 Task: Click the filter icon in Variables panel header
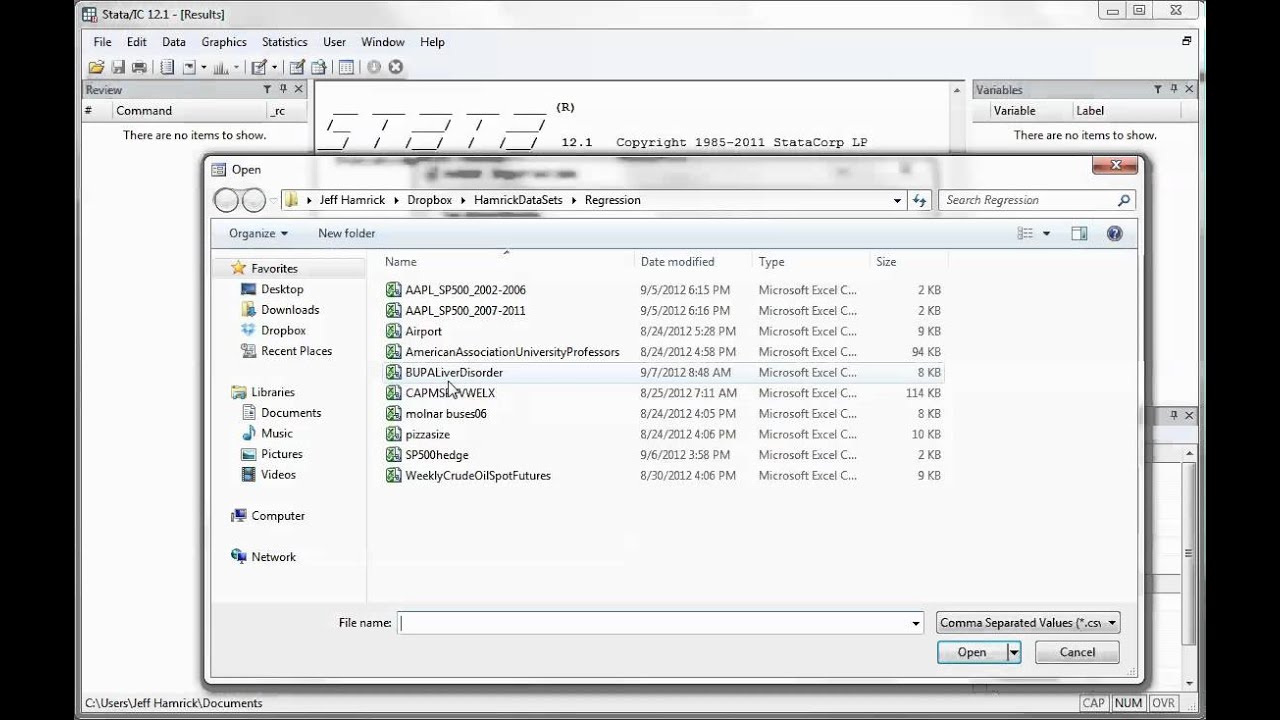1158,89
